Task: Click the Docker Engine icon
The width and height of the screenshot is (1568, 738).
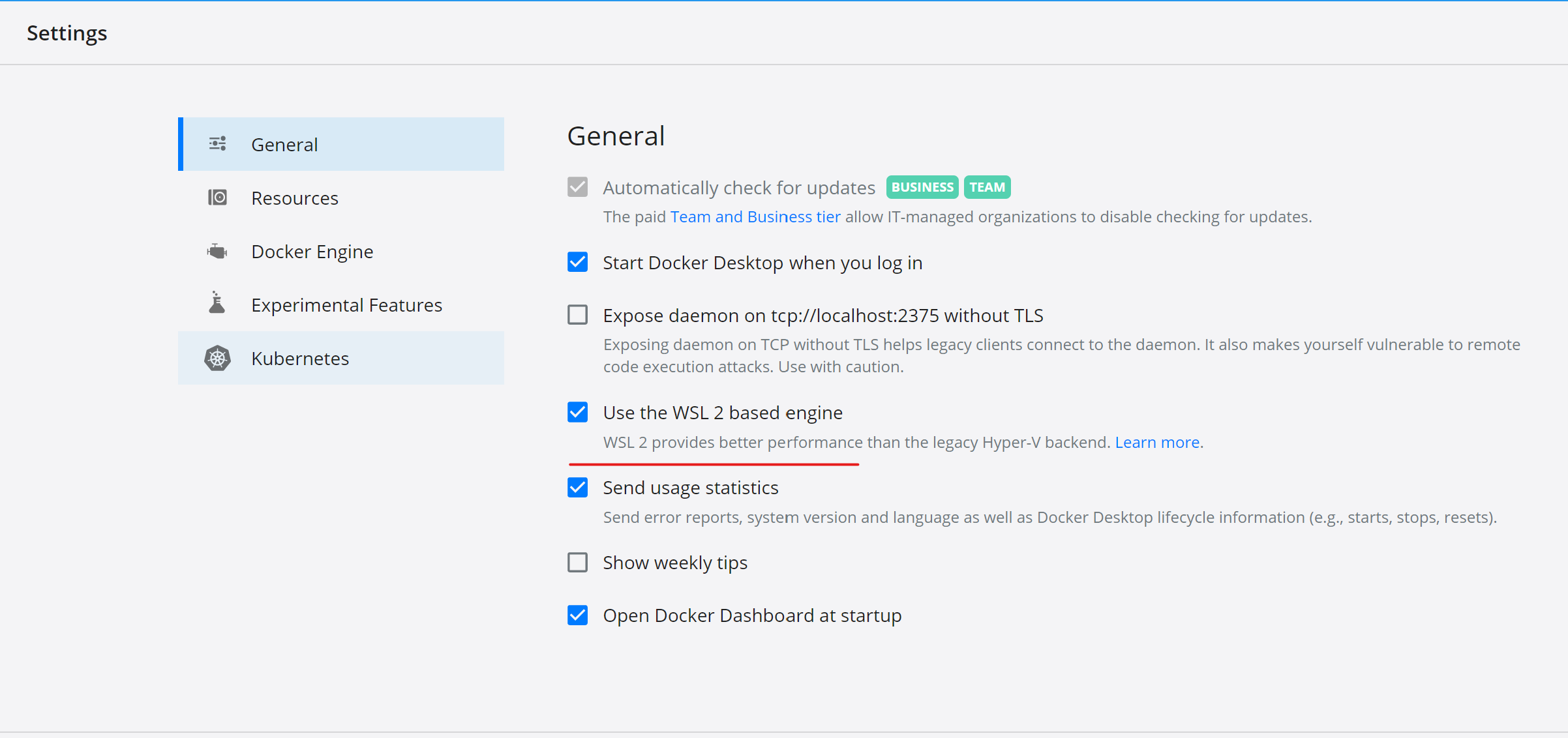Action: point(217,251)
